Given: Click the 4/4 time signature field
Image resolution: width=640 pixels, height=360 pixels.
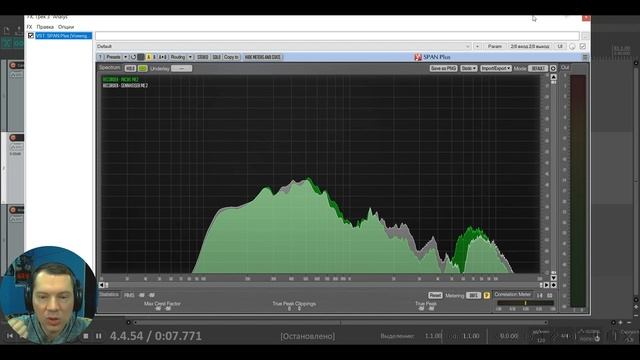Looking at the screenshot, I should [564, 336].
